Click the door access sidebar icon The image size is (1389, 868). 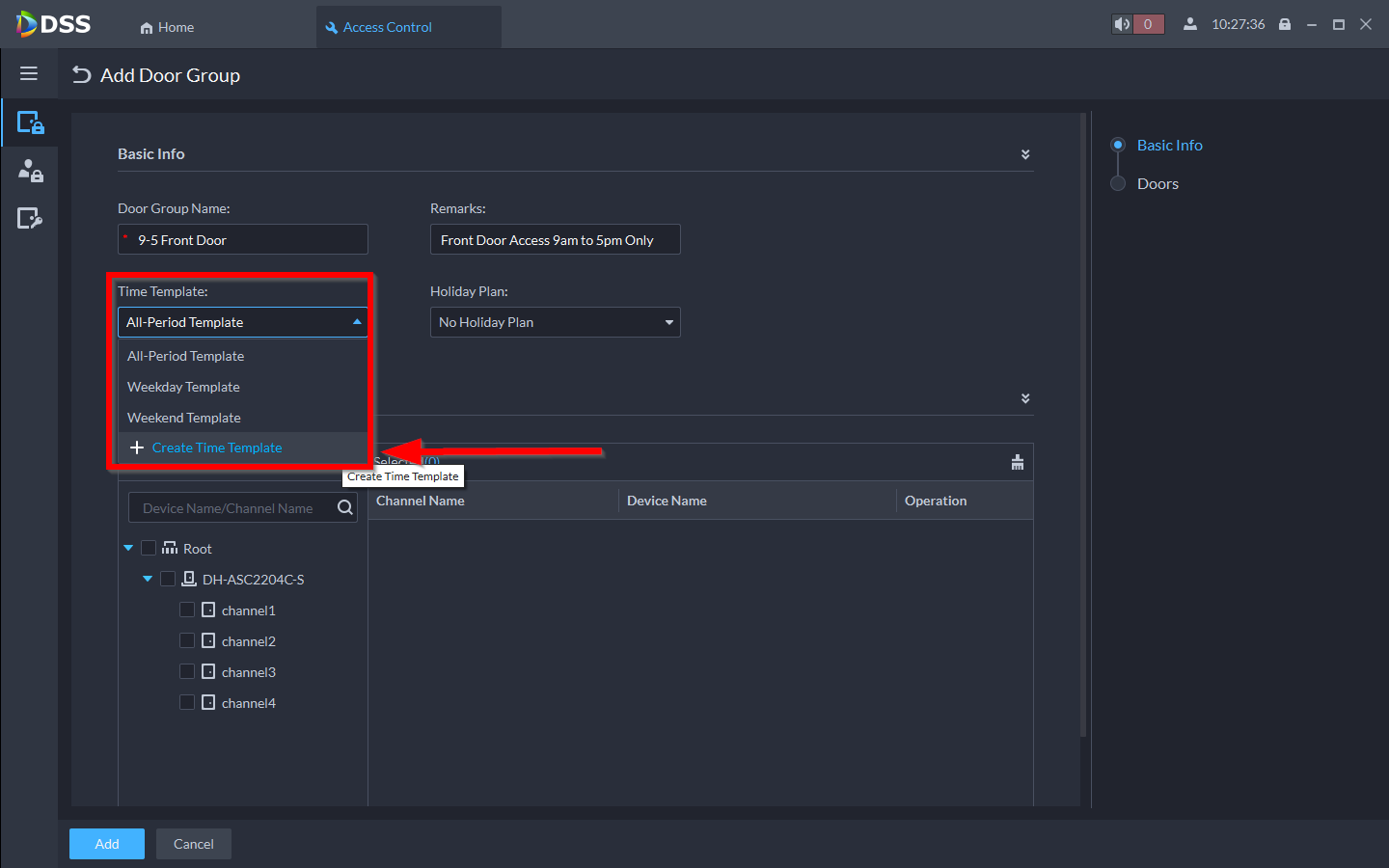[30, 122]
